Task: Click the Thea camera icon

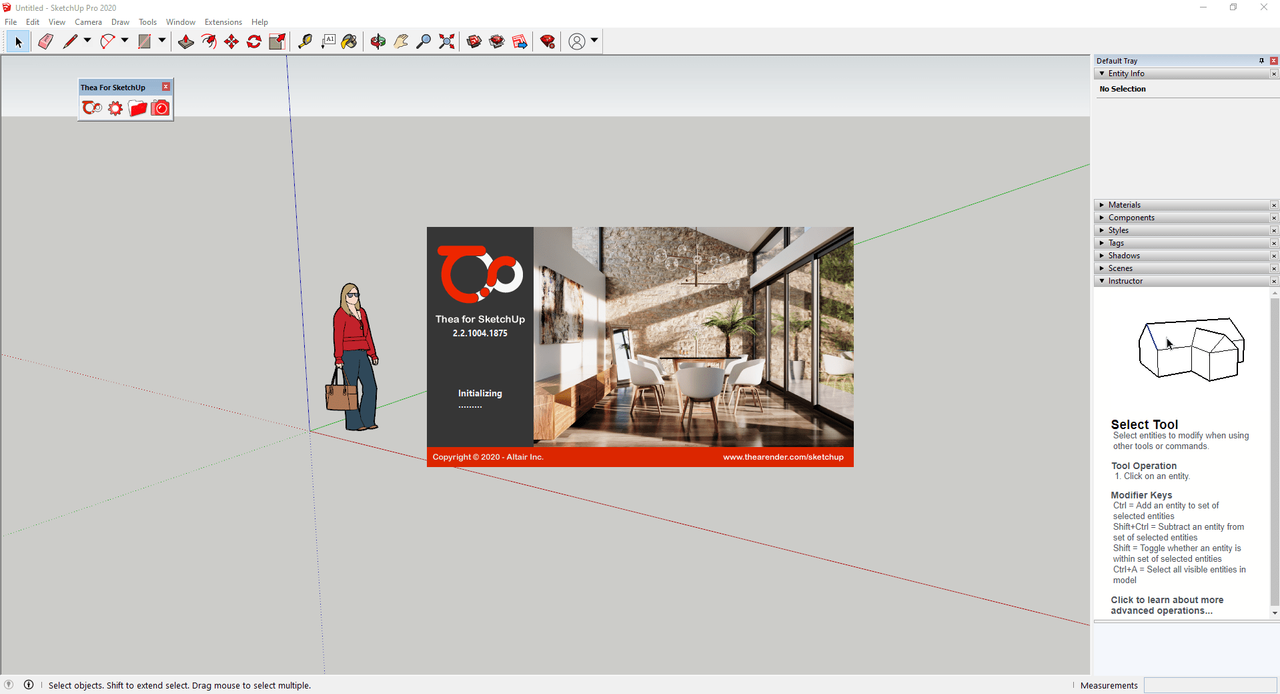Action: [x=160, y=107]
